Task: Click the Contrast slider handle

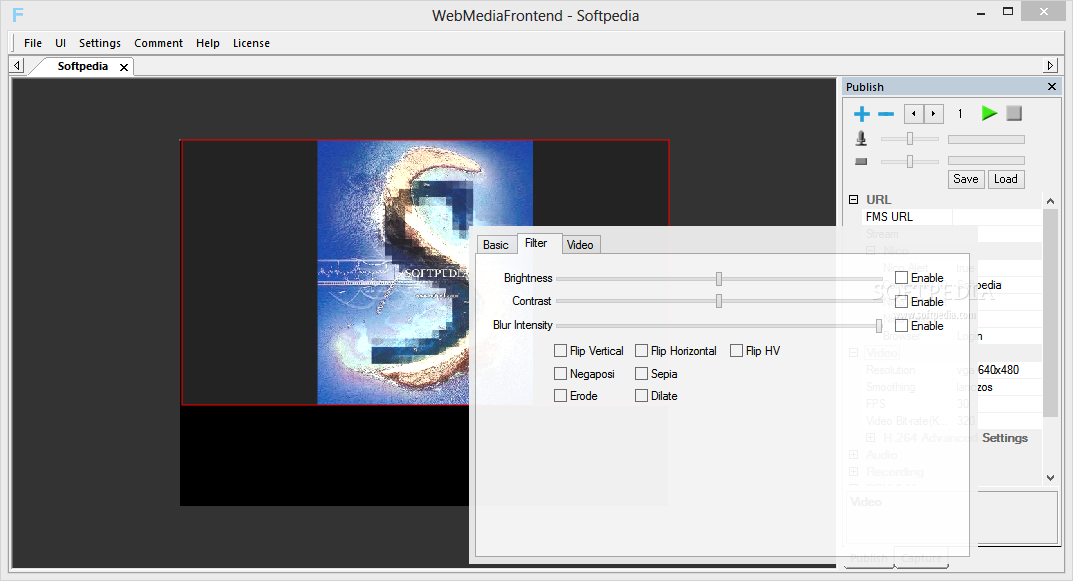Action: (719, 301)
